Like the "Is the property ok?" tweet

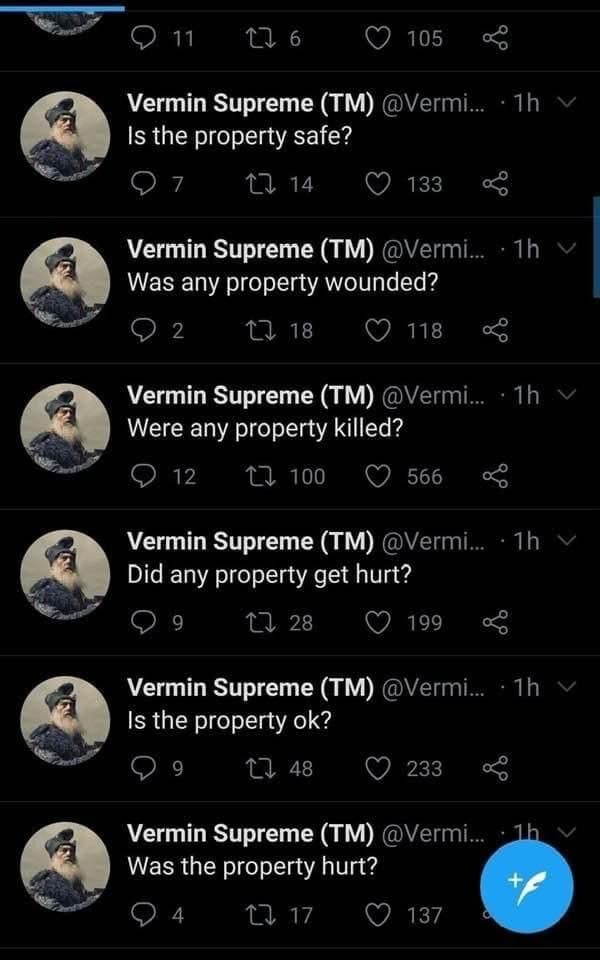click(380, 768)
